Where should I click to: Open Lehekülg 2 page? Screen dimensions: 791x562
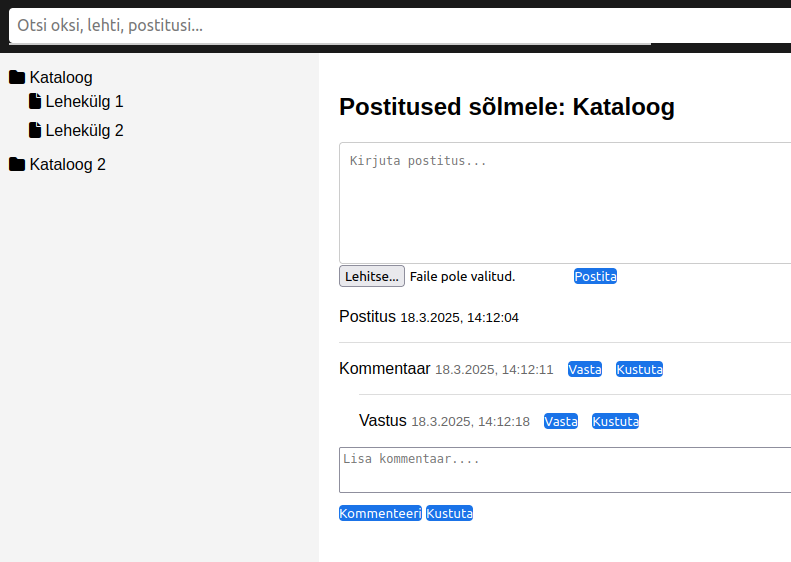pyautogui.click(x=85, y=130)
